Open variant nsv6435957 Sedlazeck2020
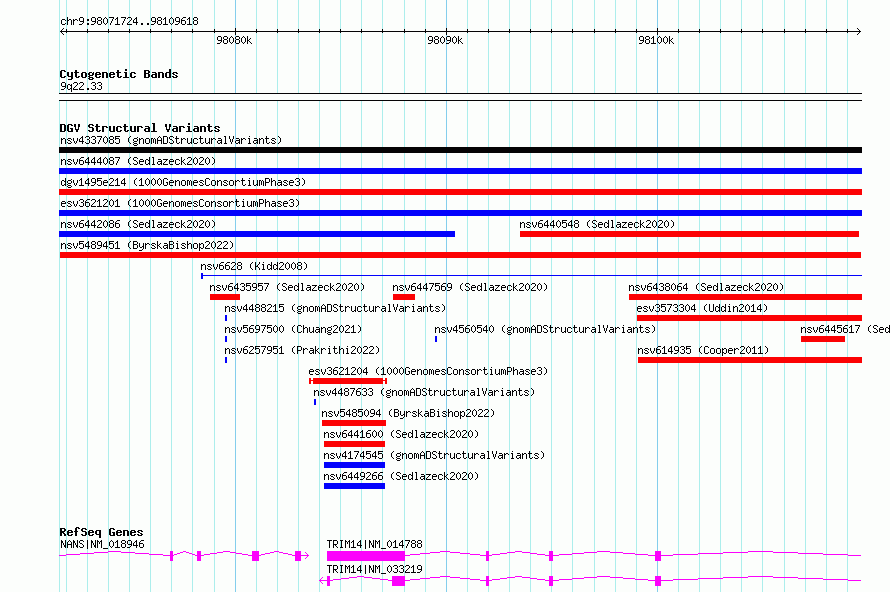Image resolution: width=890 pixels, height=592 pixels. tap(287, 287)
